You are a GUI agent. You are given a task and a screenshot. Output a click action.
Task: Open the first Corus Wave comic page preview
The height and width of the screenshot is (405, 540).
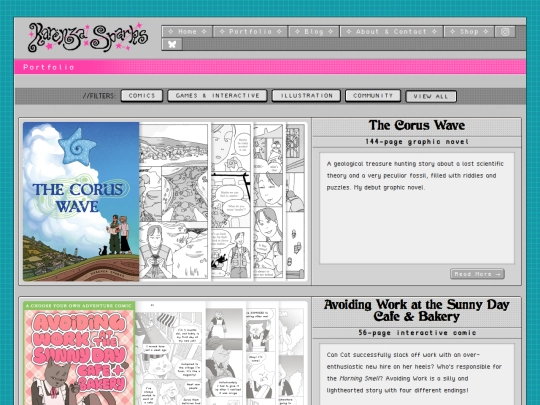[175, 201]
